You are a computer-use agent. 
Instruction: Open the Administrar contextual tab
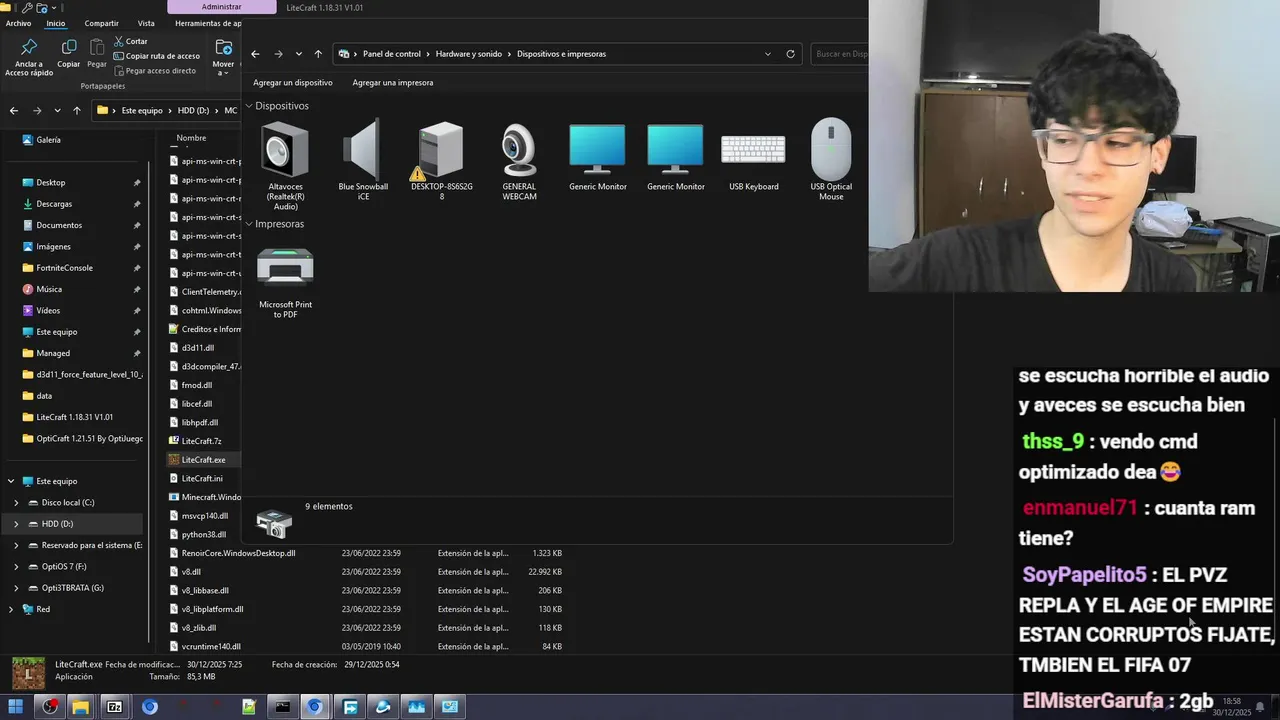tap(221, 7)
